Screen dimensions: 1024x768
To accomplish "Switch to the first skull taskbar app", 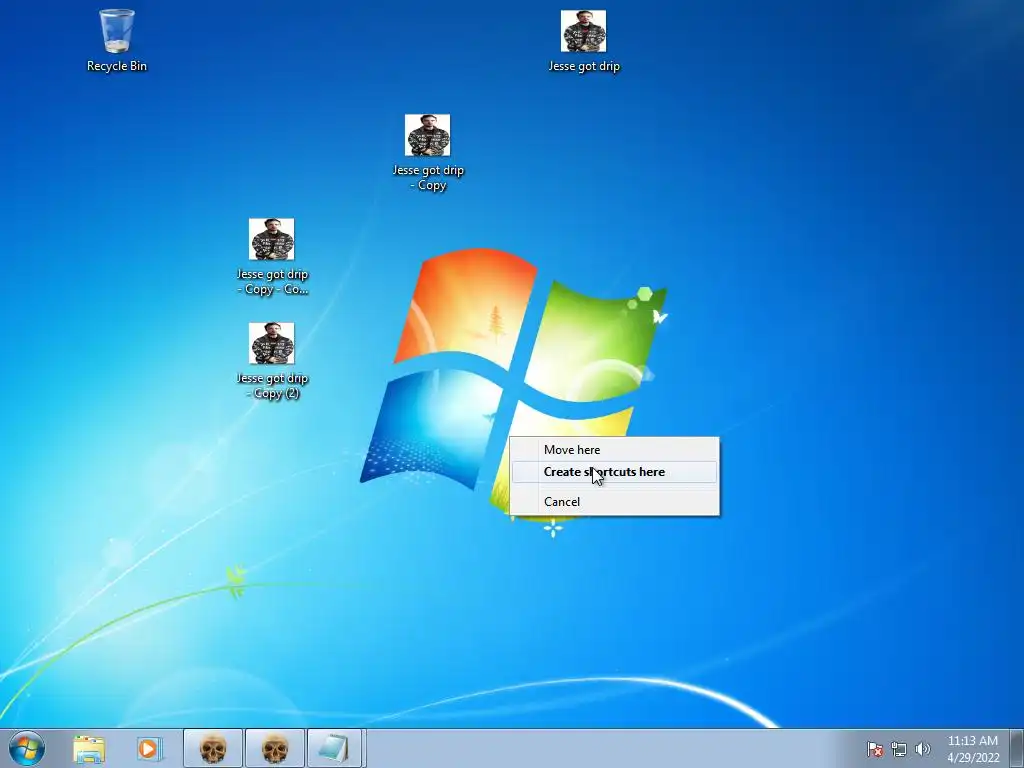I will pos(213,748).
